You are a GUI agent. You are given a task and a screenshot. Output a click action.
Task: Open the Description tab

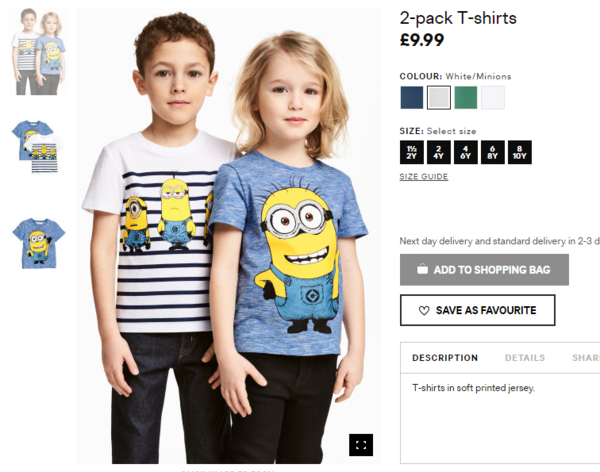click(x=445, y=358)
